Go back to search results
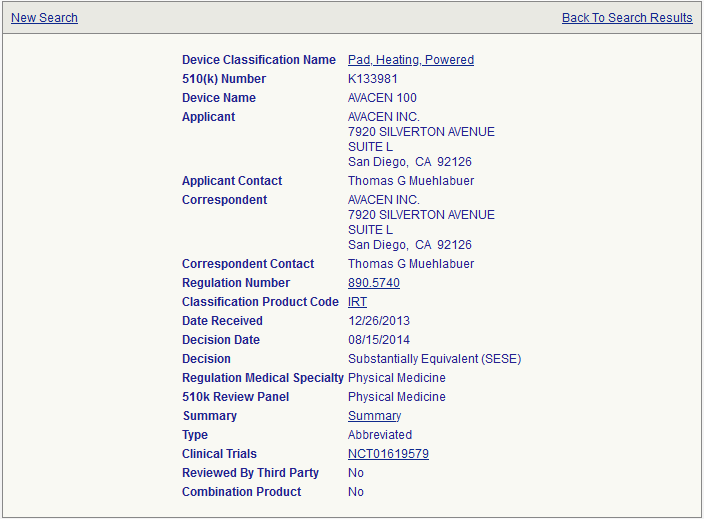 tap(626, 18)
